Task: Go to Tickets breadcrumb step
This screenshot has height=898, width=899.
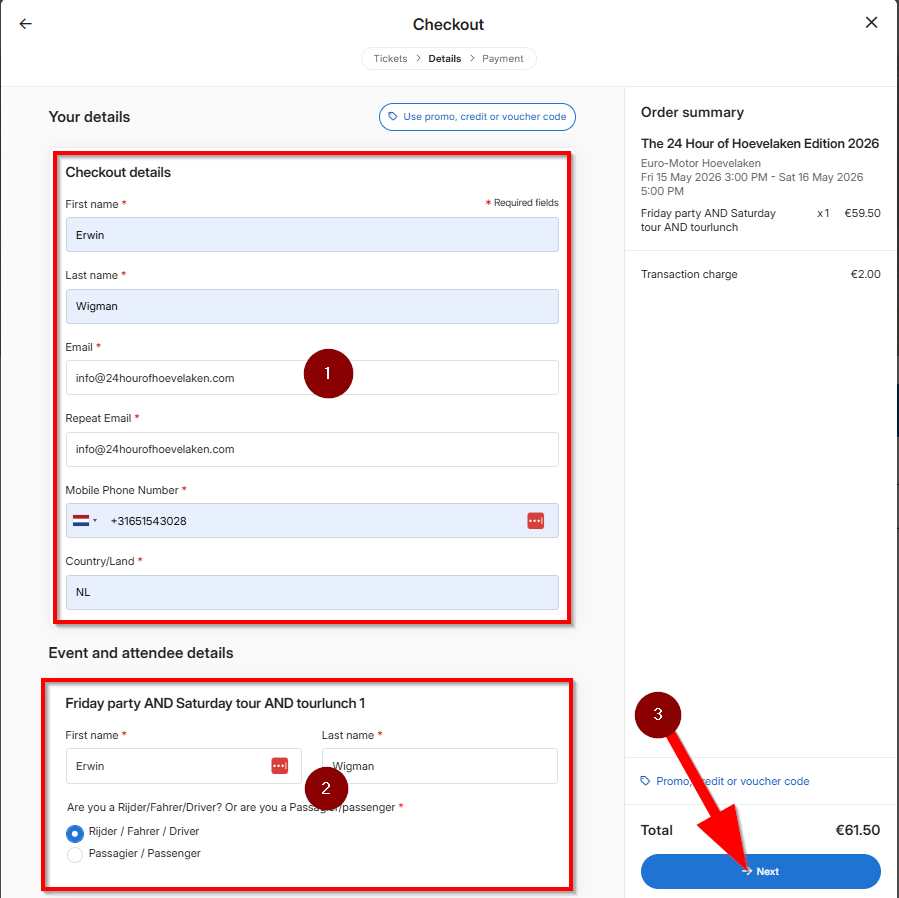Action: (390, 59)
